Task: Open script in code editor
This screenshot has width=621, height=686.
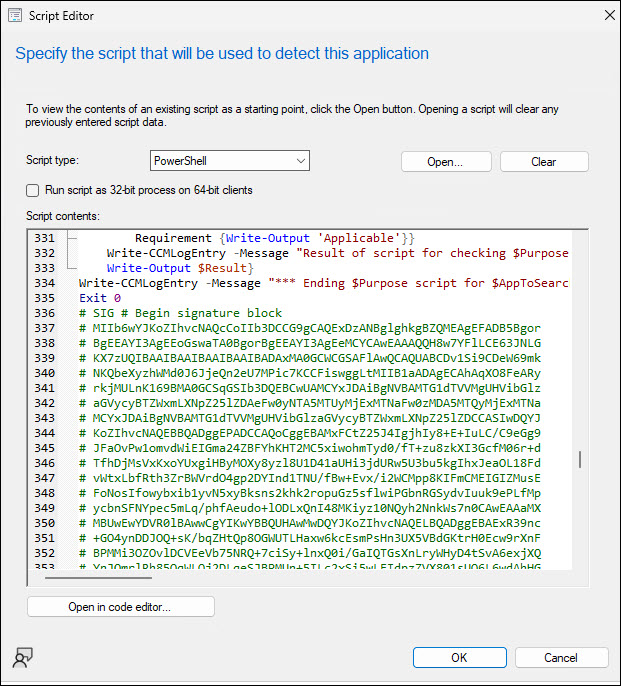Action: pyautogui.click(x=120, y=607)
